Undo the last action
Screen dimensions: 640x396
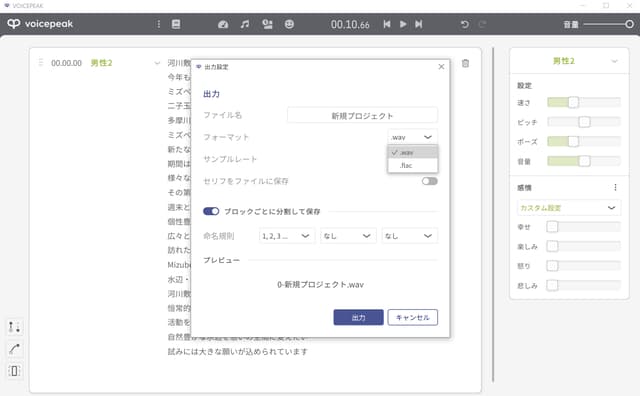coord(464,24)
